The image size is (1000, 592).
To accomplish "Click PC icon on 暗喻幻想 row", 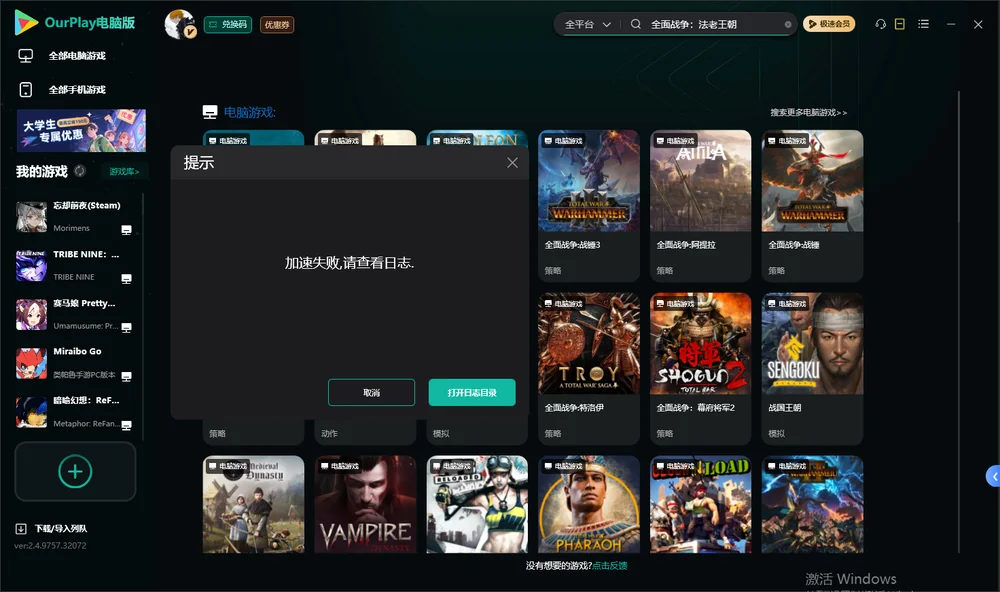I will coord(126,426).
